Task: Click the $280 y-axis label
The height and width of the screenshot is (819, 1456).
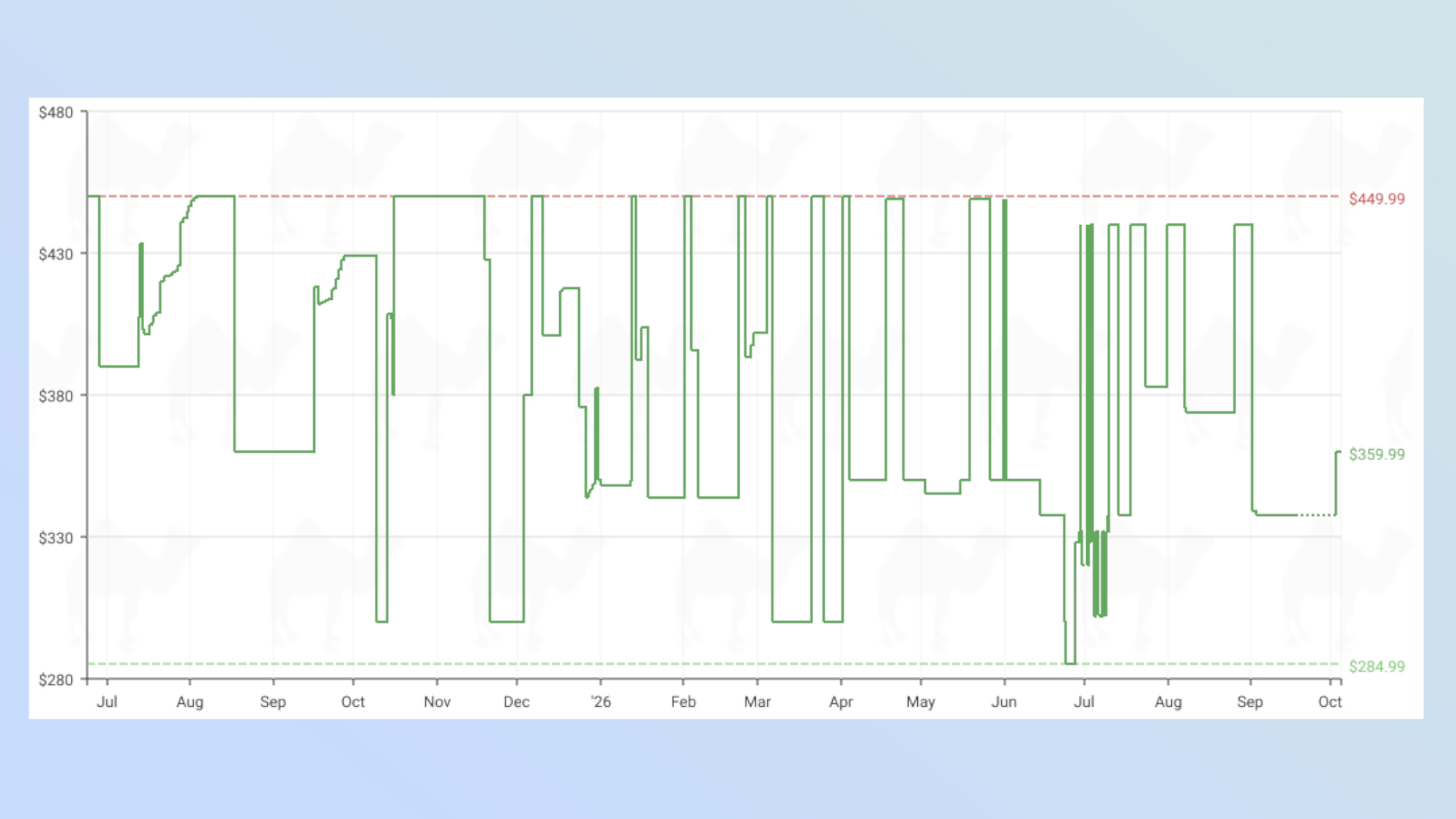Action: [56, 680]
